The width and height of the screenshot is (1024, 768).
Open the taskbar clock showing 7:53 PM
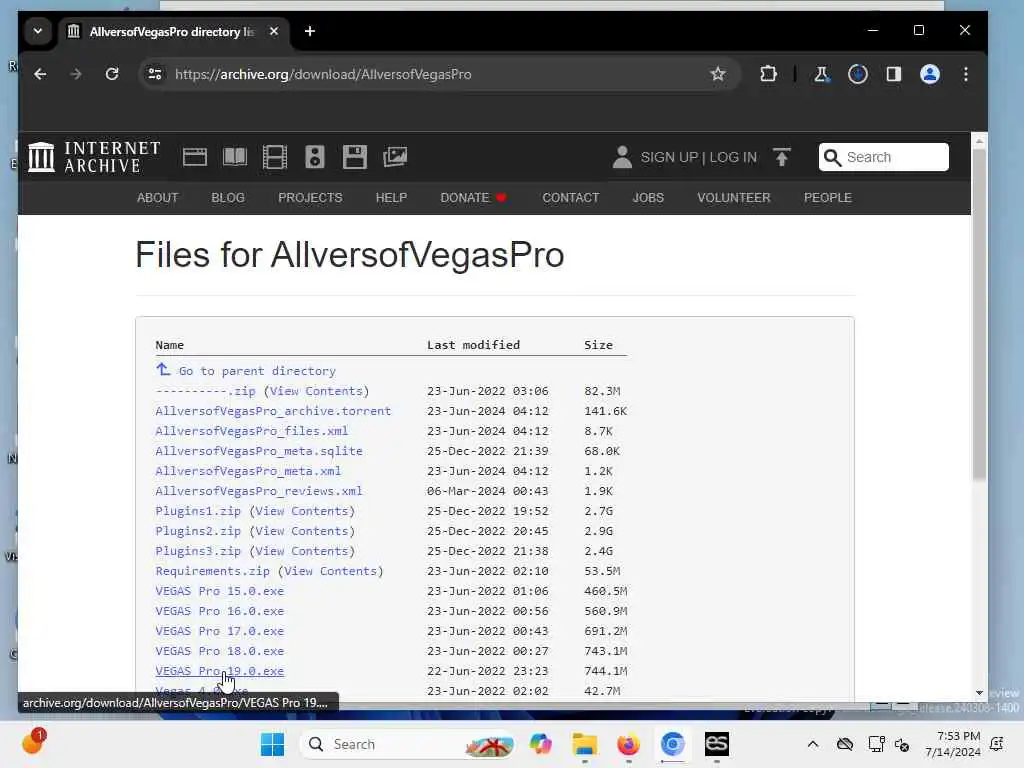pyautogui.click(x=953, y=744)
